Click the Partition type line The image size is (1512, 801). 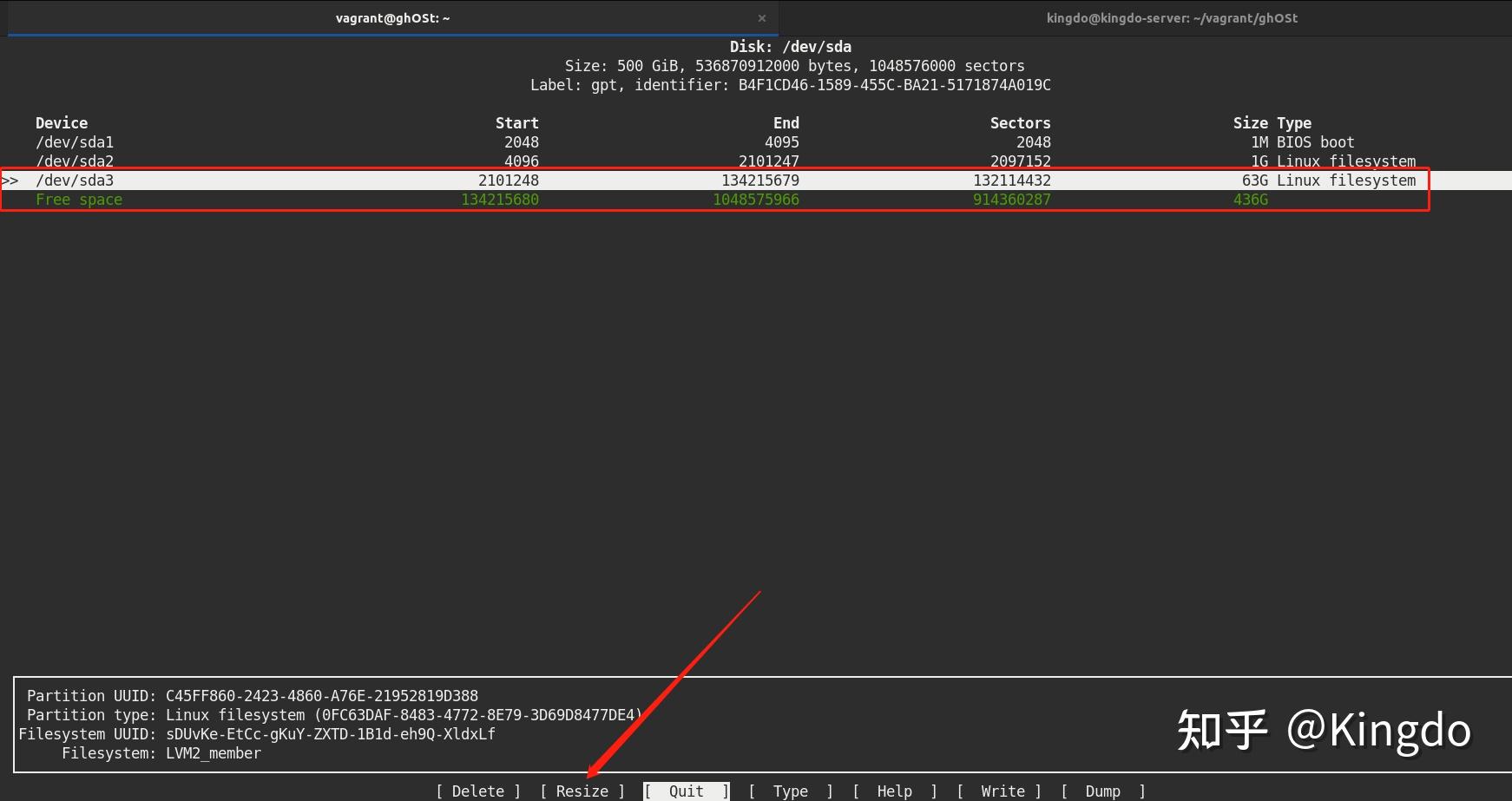pos(335,715)
